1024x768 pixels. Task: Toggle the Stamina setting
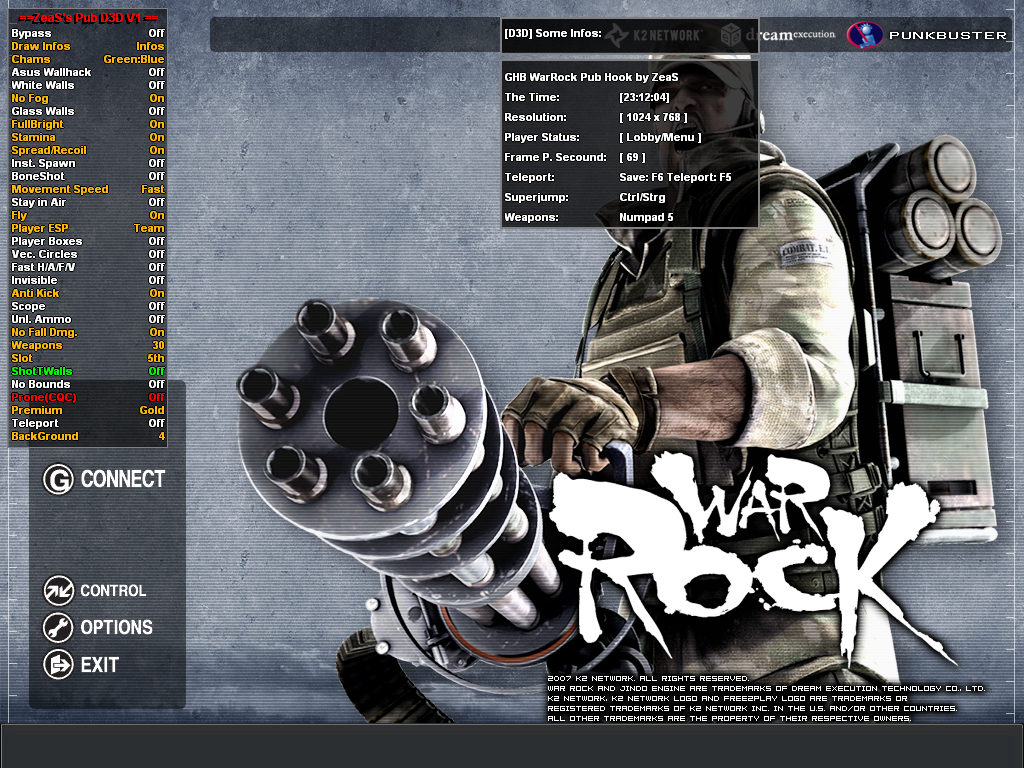[x=88, y=138]
